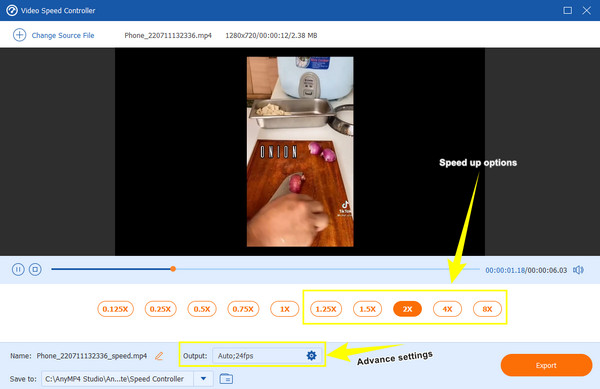Click the timestamp 00:00:01.18/00:00:06.03
The height and width of the screenshot is (389, 600).
pos(526,270)
